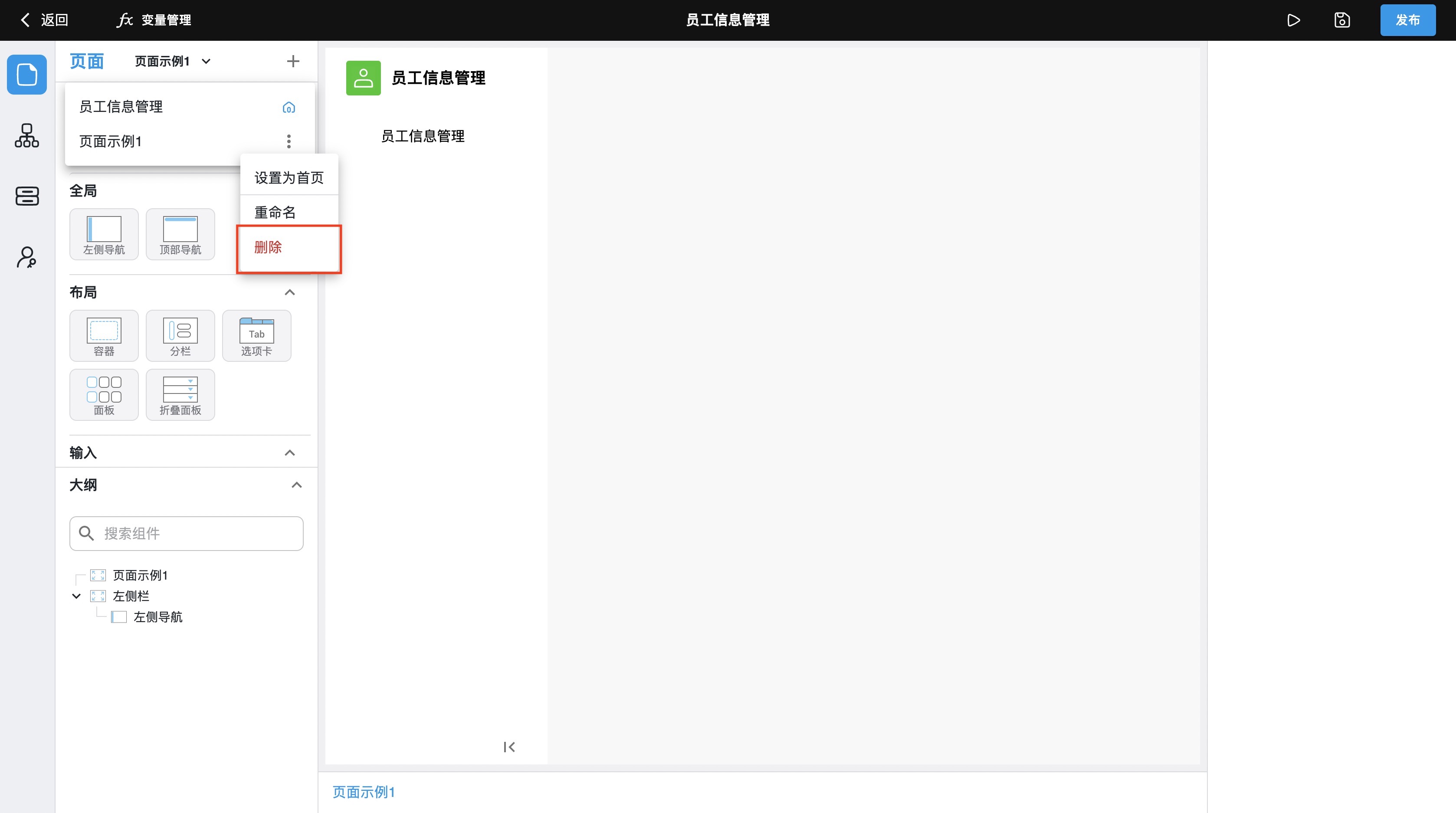This screenshot has width=1456, height=813.
Task: Select the 顶部导航 component
Action: 180,234
